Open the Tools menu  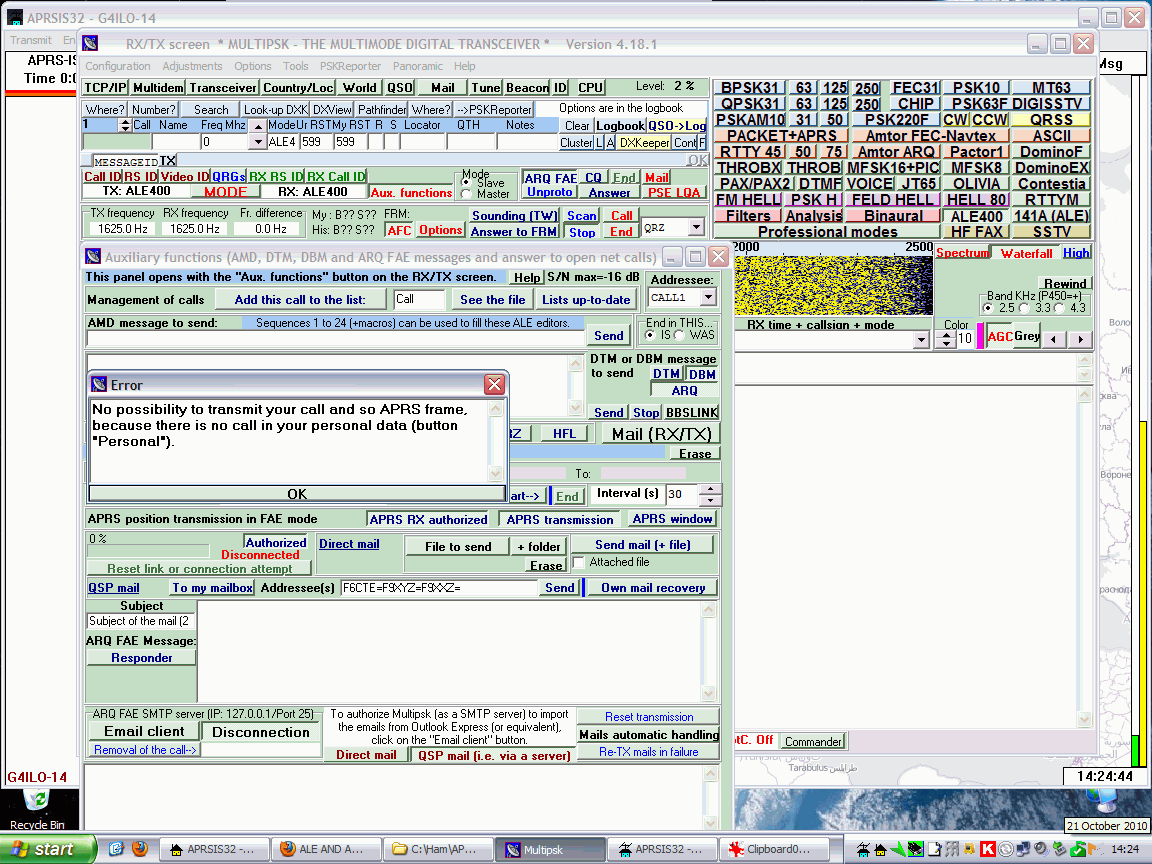[x=295, y=66]
